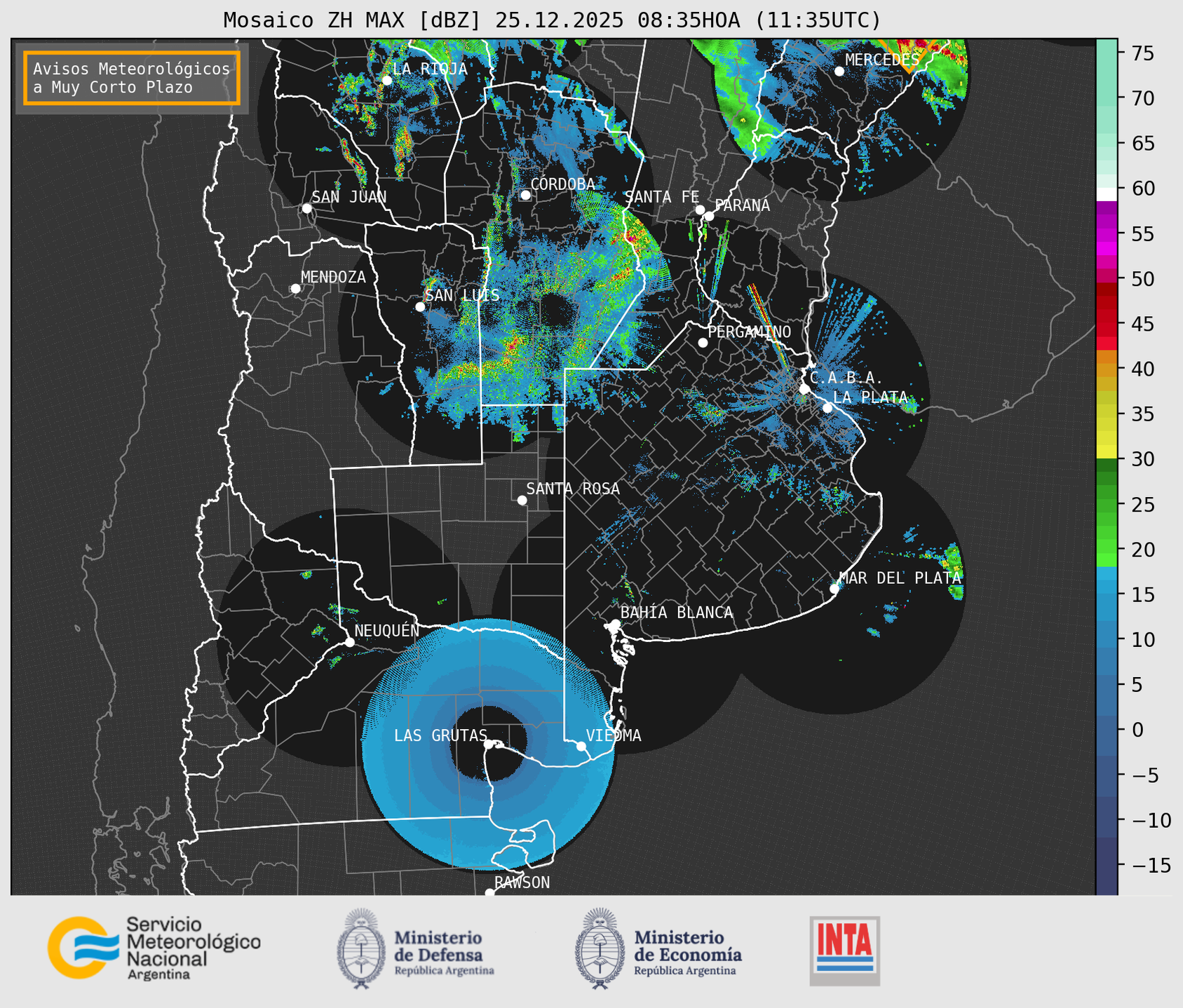Select the LA PLATA city marker
The width and height of the screenshot is (1183, 1008).
tap(827, 408)
